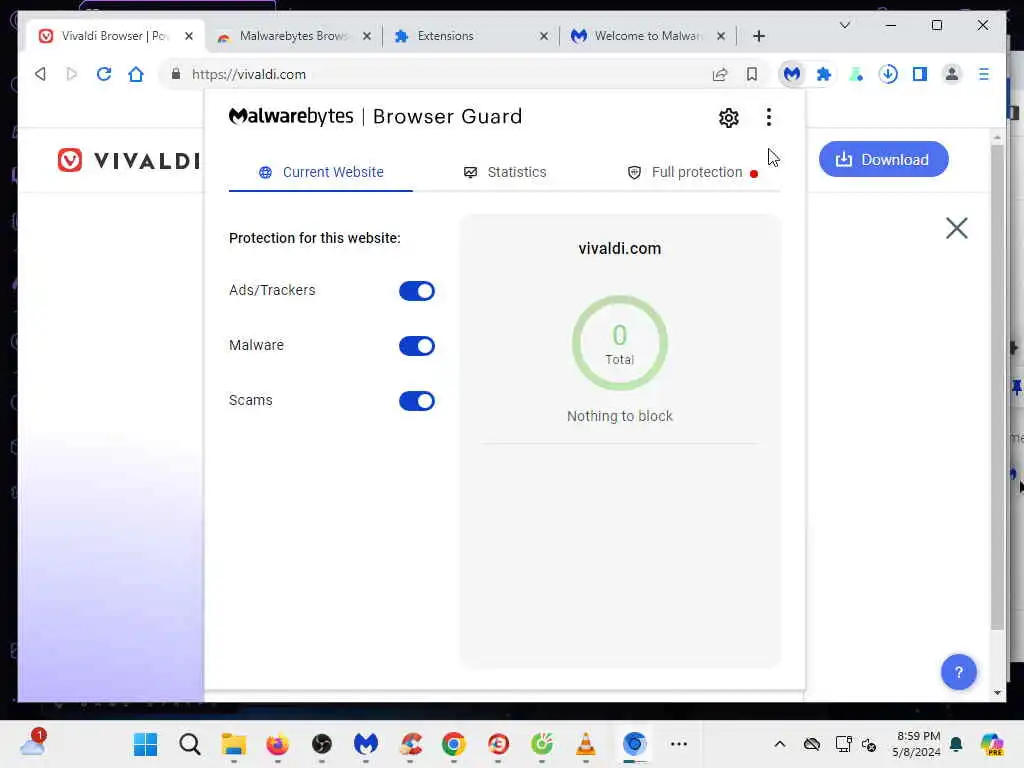Click the Download button
The height and width of the screenshot is (768, 1024).
(x=884, y=159)
